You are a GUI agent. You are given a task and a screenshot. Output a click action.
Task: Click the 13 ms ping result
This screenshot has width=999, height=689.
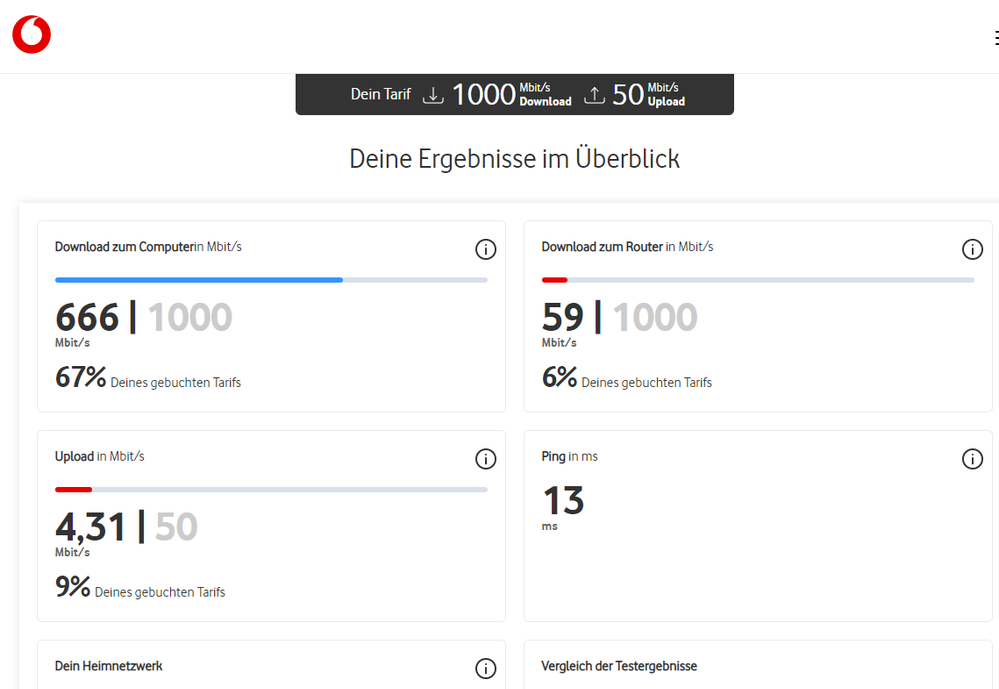point(562,501)
